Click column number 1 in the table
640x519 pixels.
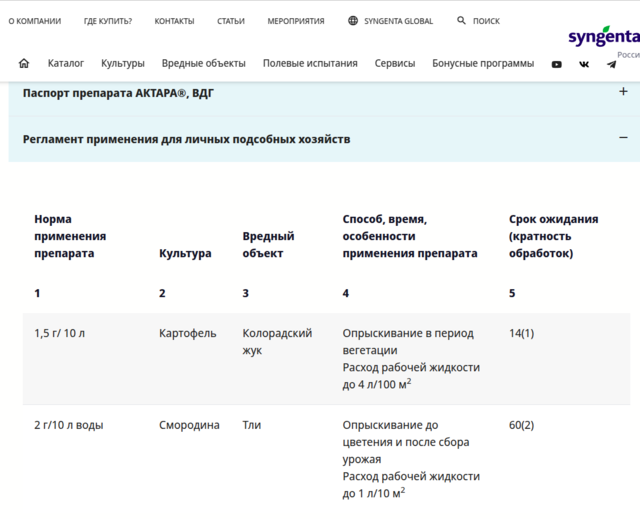pyautogui.click(x=37, y=293)
